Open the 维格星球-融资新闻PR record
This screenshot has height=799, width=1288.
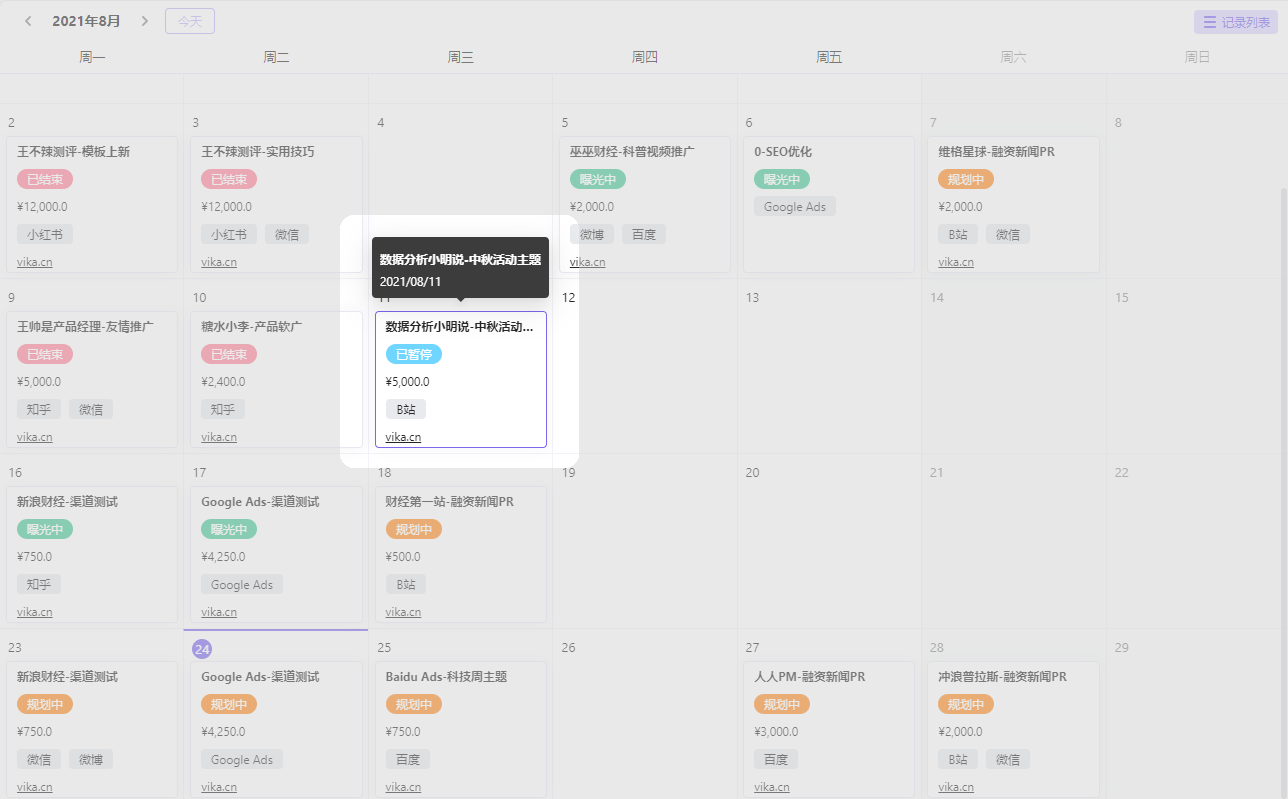click(x=996, y=152)
